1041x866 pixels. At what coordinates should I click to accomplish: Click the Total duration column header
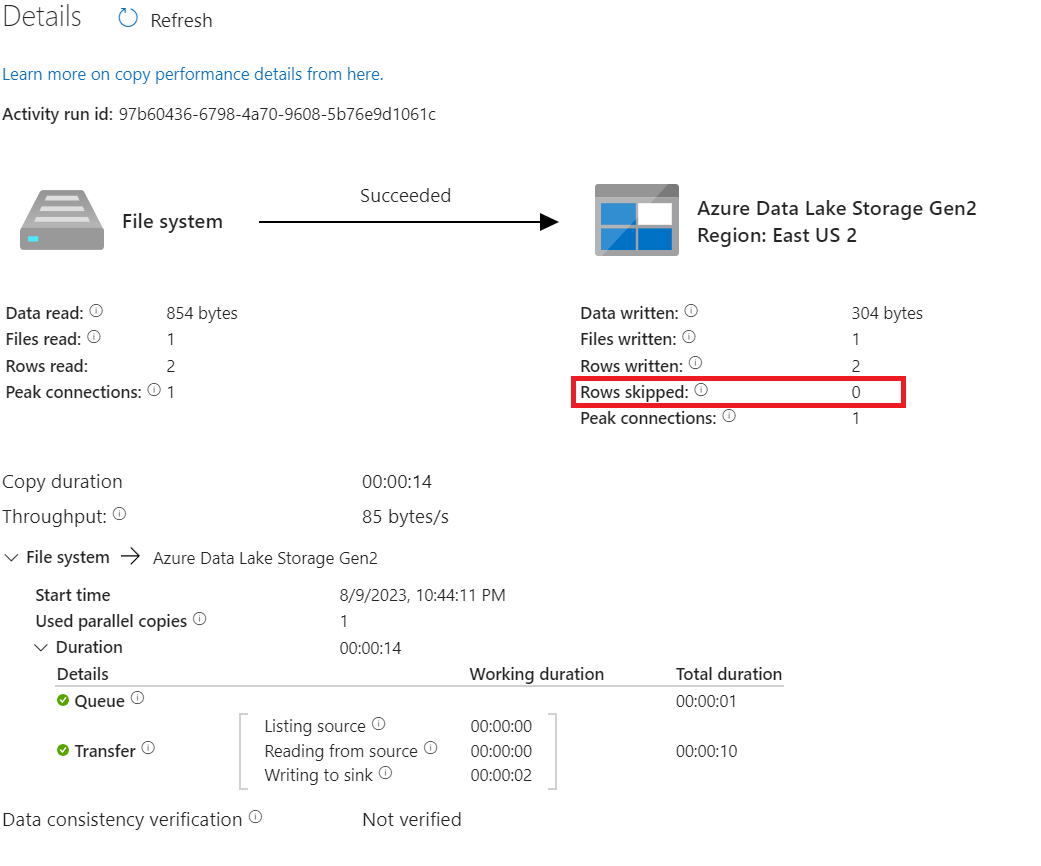click(x=728, y=674)
